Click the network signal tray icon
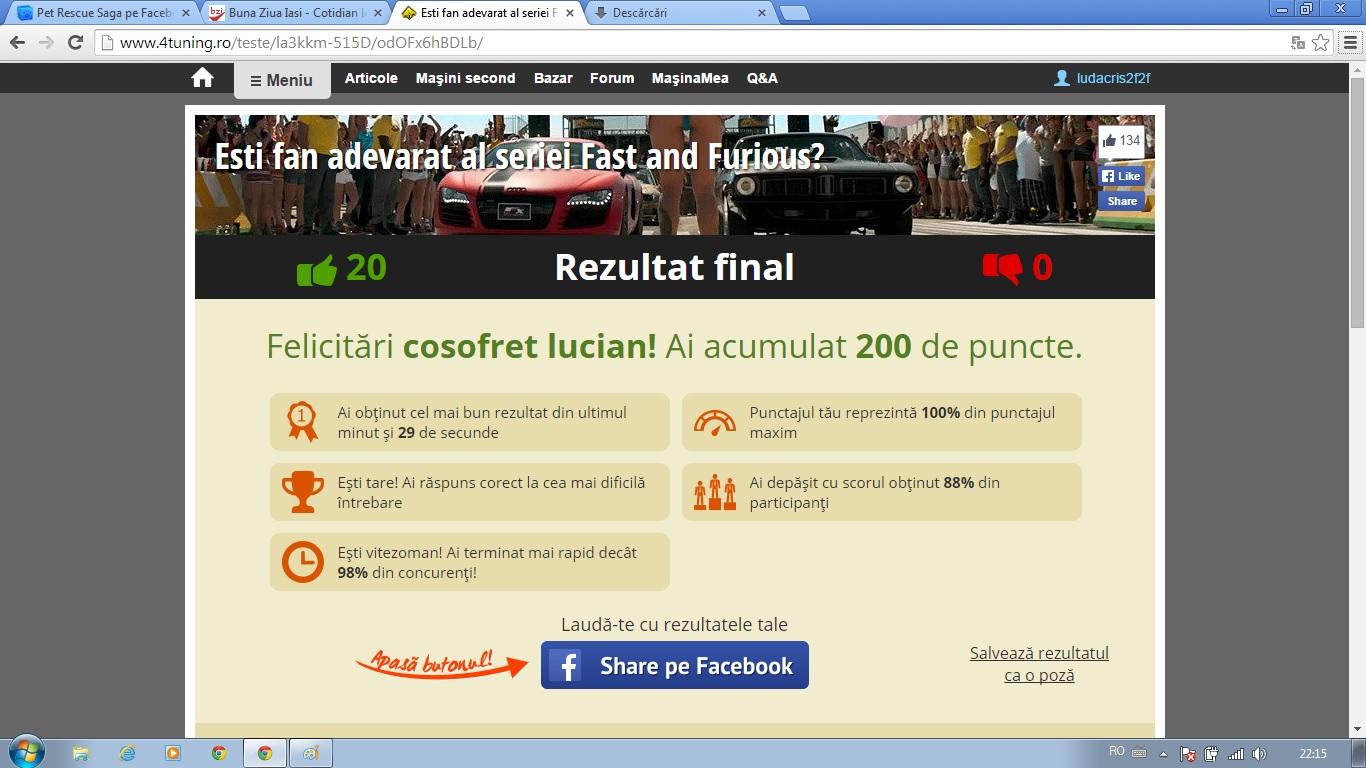 [1236, 753]
